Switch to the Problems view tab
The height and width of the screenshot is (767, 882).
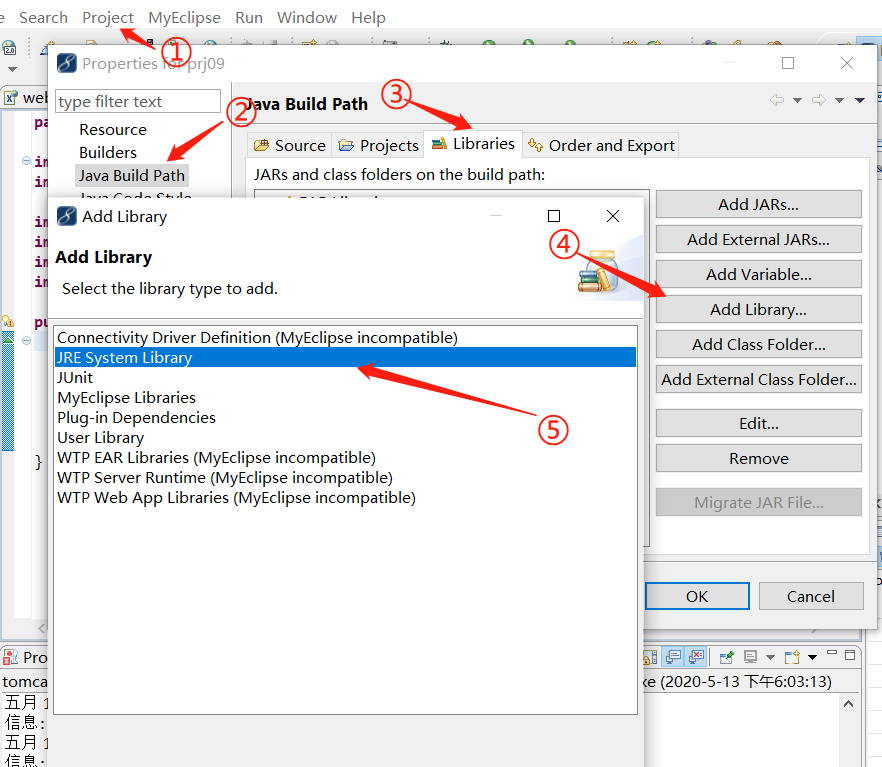[x=26, y=657]
